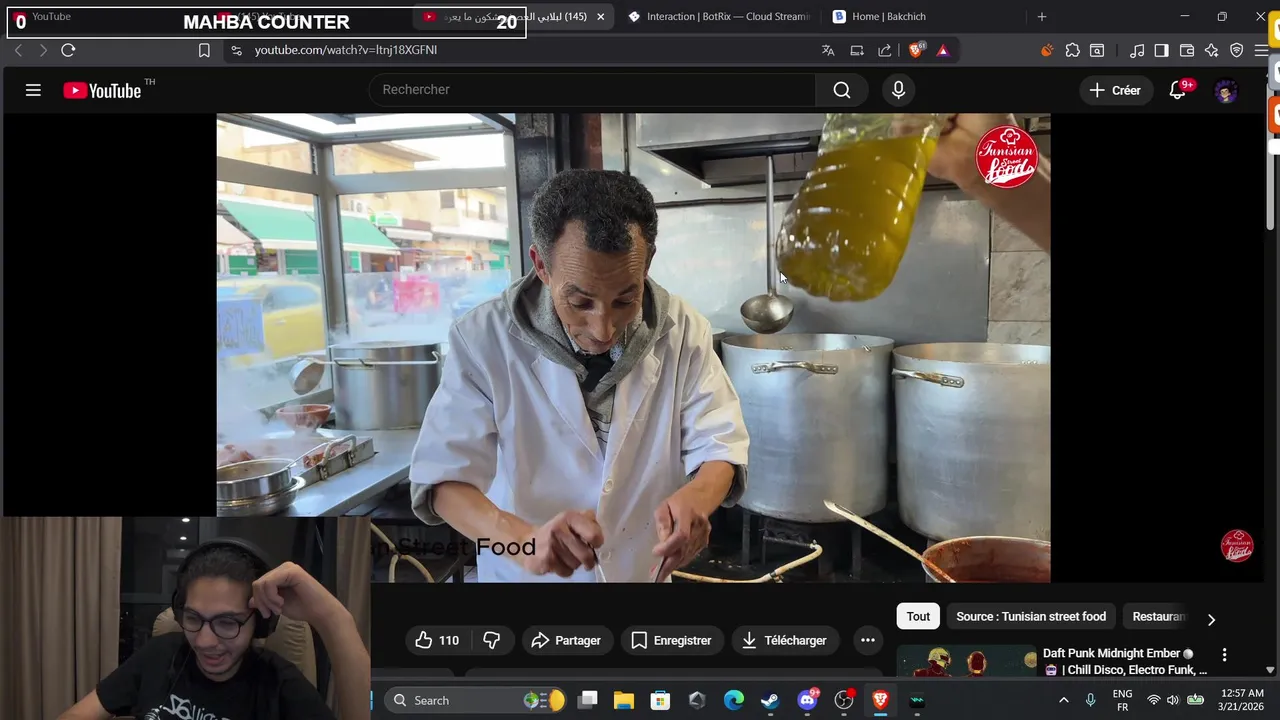The height and width of the screenshot is (720, 1280).
Task: Share this page from address bar
Action: pos(885,50)
